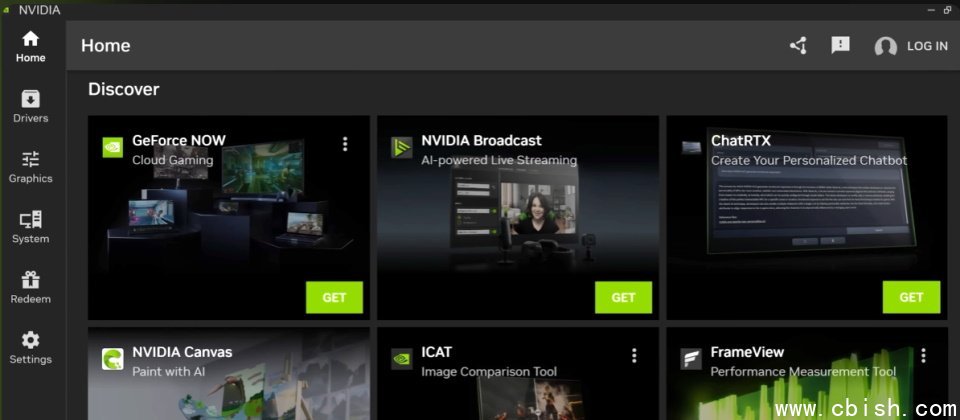Open FrameView more options menu

tap(923, 356)
